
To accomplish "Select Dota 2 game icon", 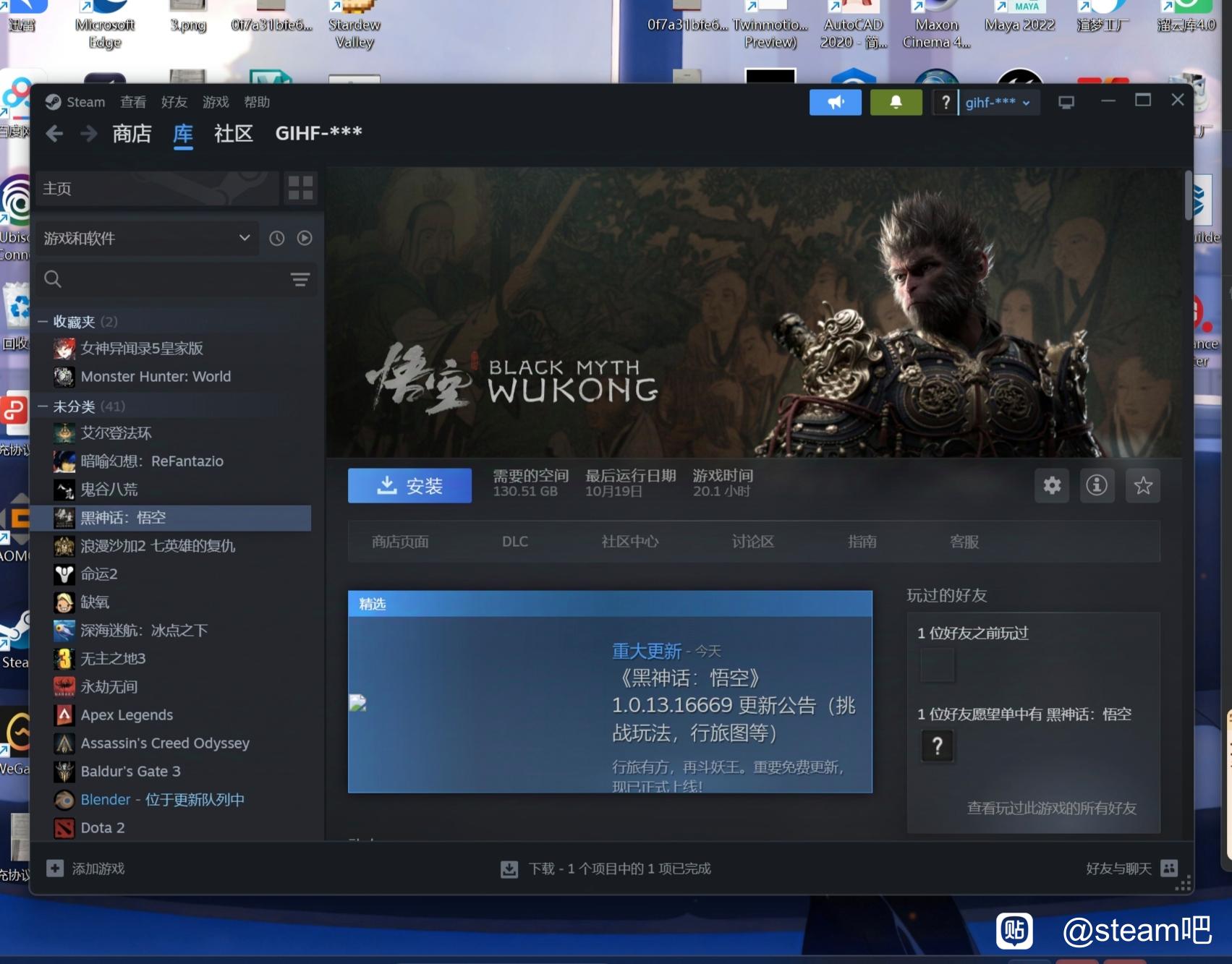I will (64, 828).
